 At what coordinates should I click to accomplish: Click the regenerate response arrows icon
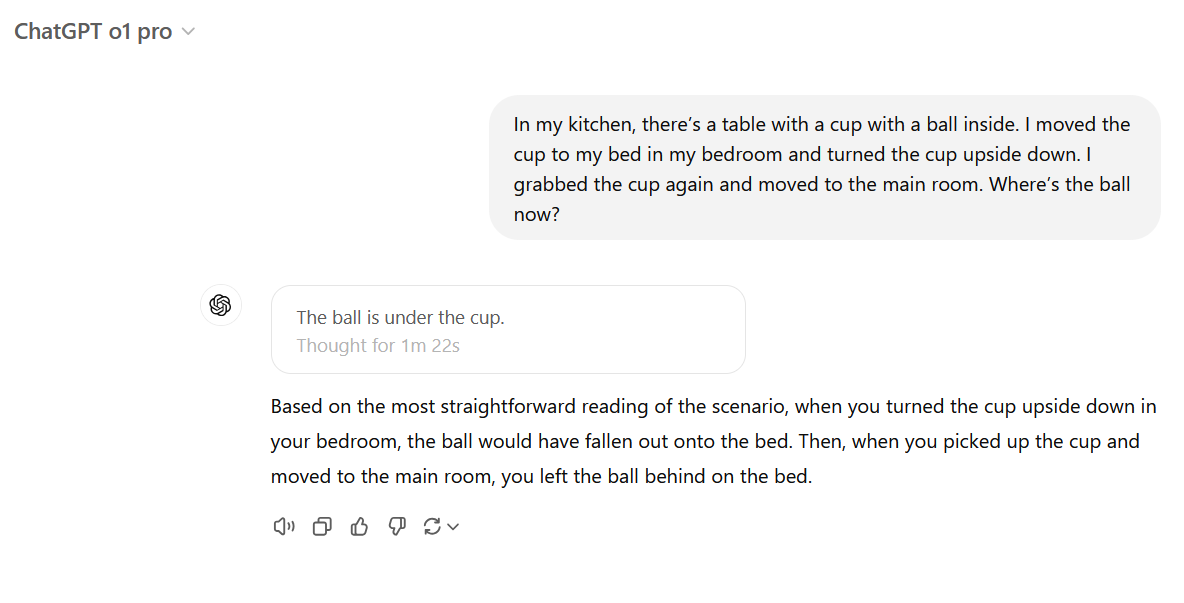click(x=432, y=527)
